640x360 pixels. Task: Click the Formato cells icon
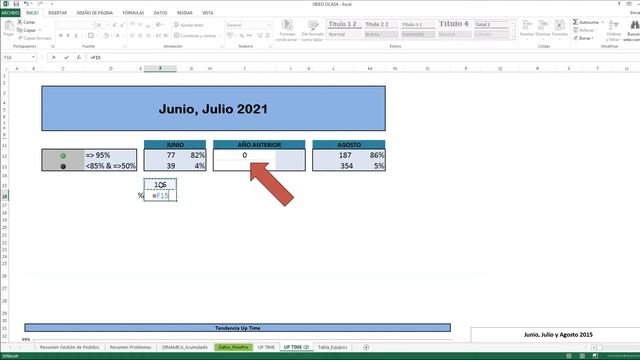[560, 25]
